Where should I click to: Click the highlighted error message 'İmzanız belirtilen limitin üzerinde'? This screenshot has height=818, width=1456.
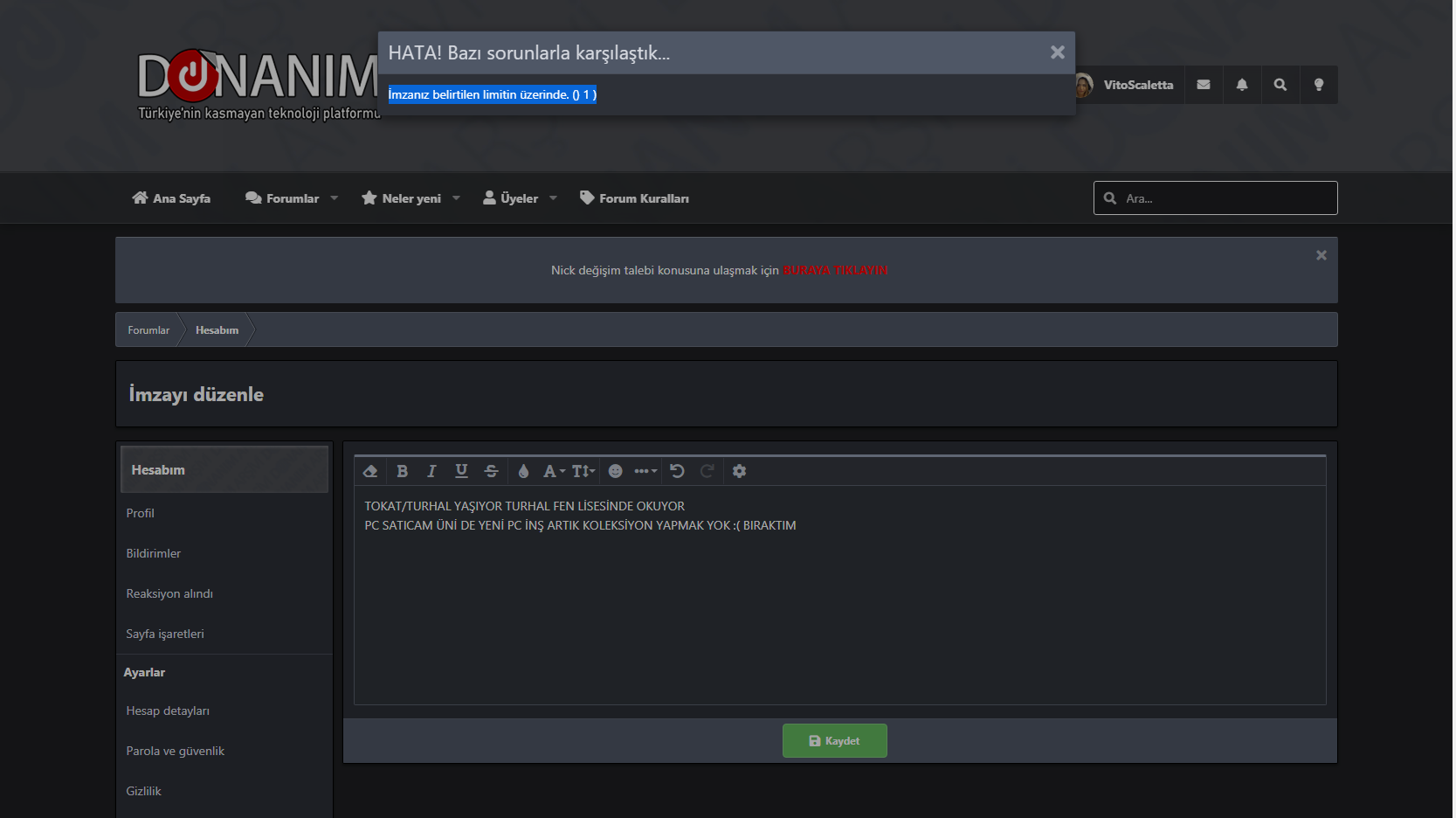click(493, 94)
